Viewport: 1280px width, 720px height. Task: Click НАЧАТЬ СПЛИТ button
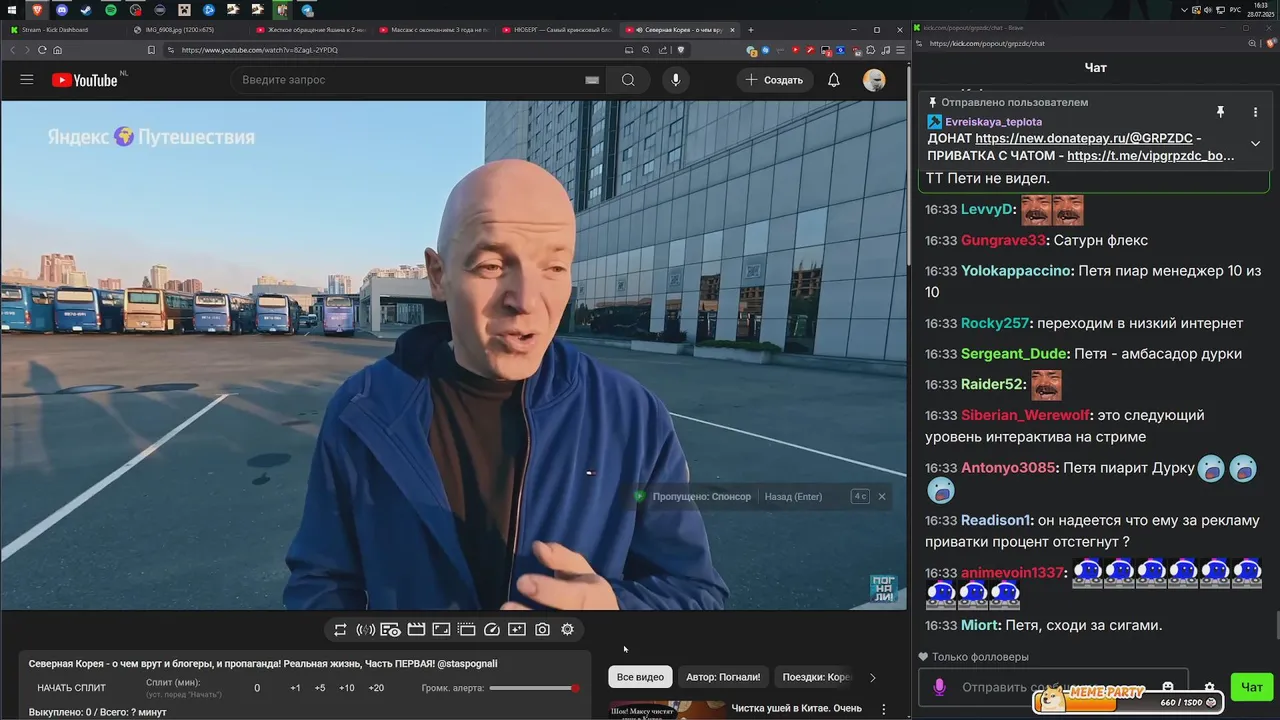click(x=71, y=688)
